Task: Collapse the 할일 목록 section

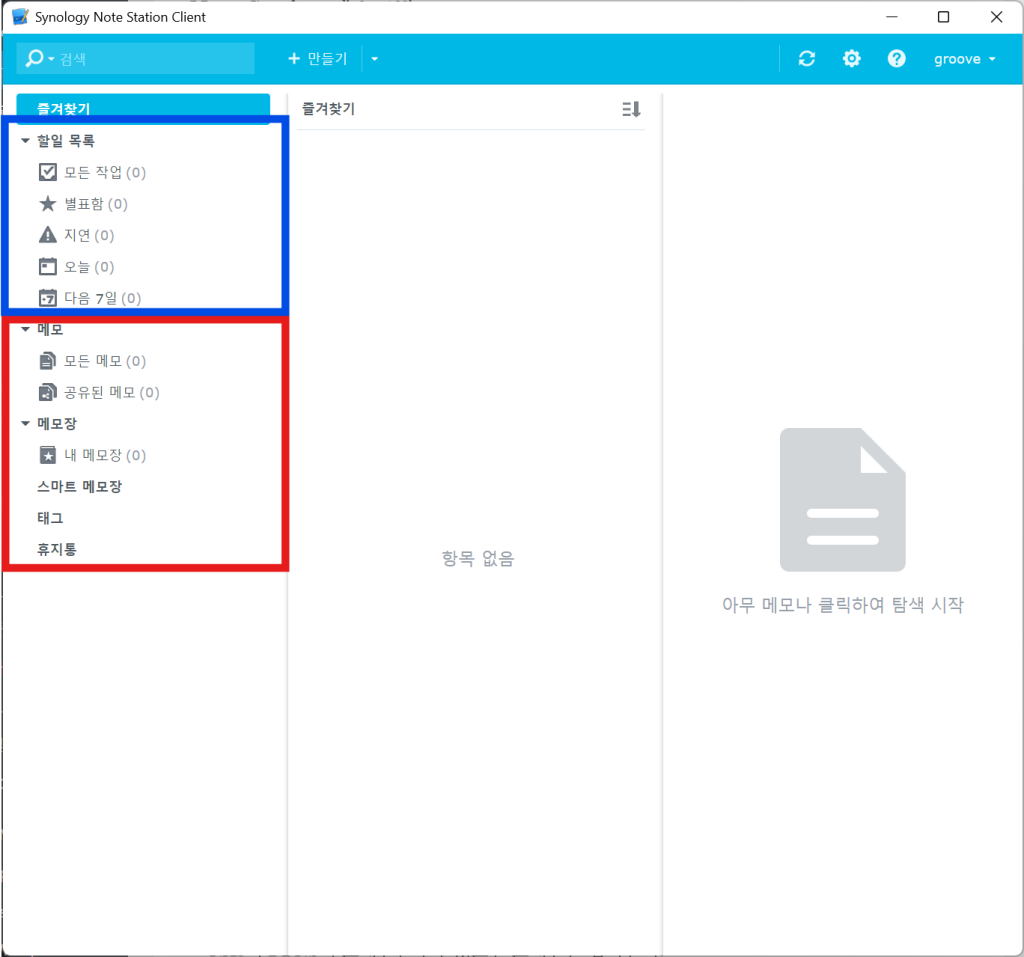Action: [25, 140]
